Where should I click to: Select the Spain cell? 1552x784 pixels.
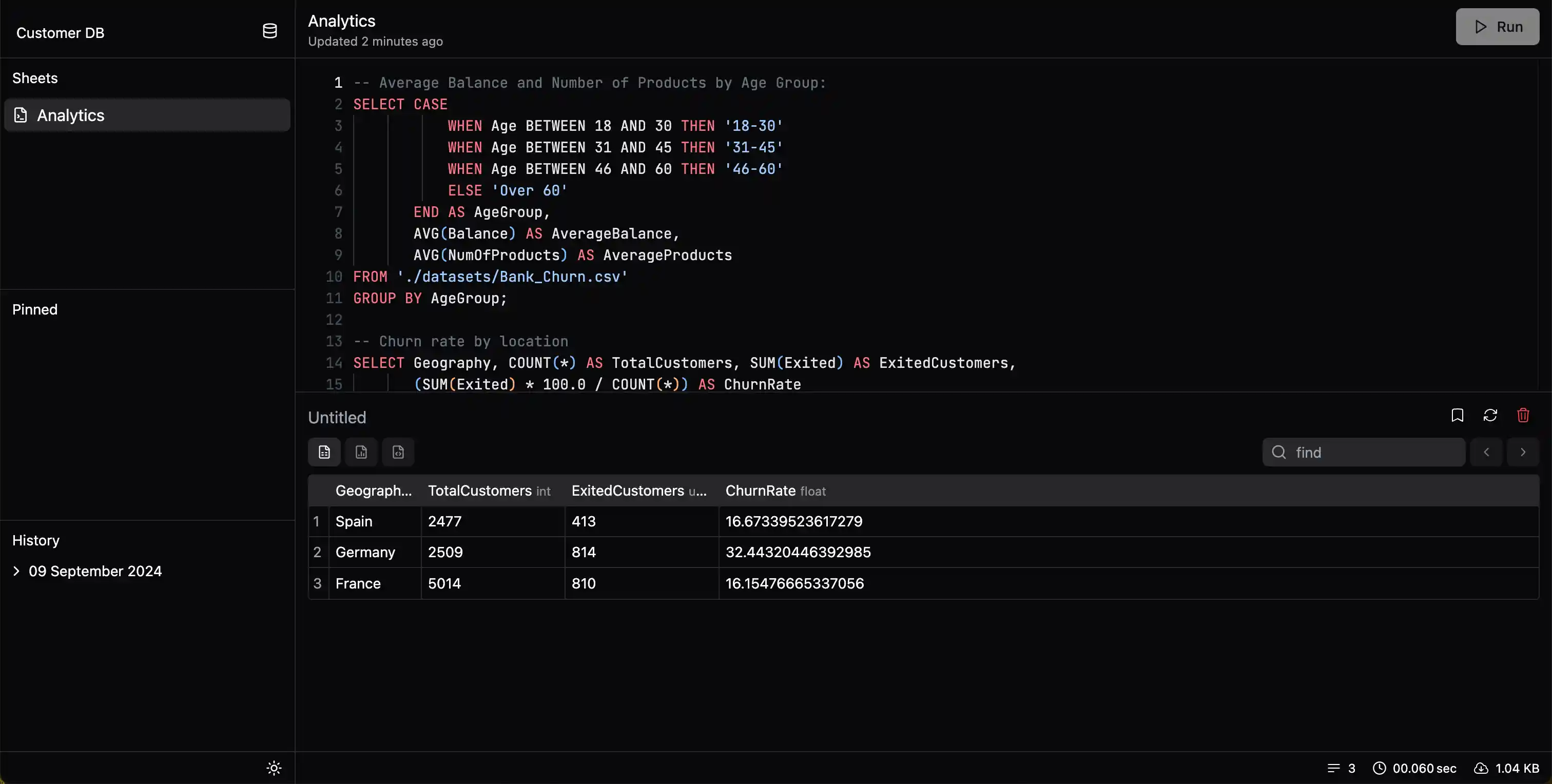click(375, 521)
